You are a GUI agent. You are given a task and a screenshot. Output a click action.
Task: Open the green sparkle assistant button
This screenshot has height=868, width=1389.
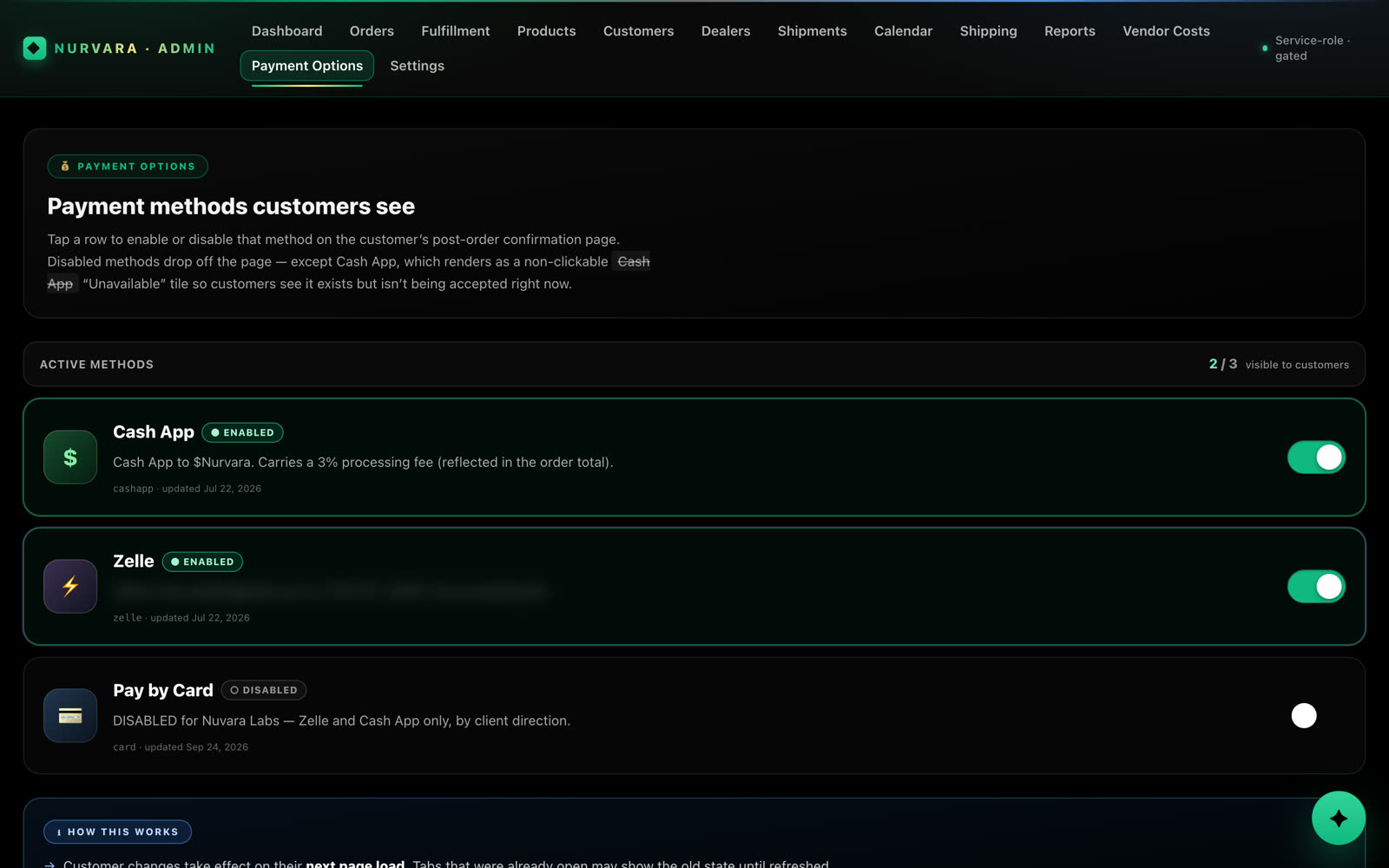click(1338, 818)
